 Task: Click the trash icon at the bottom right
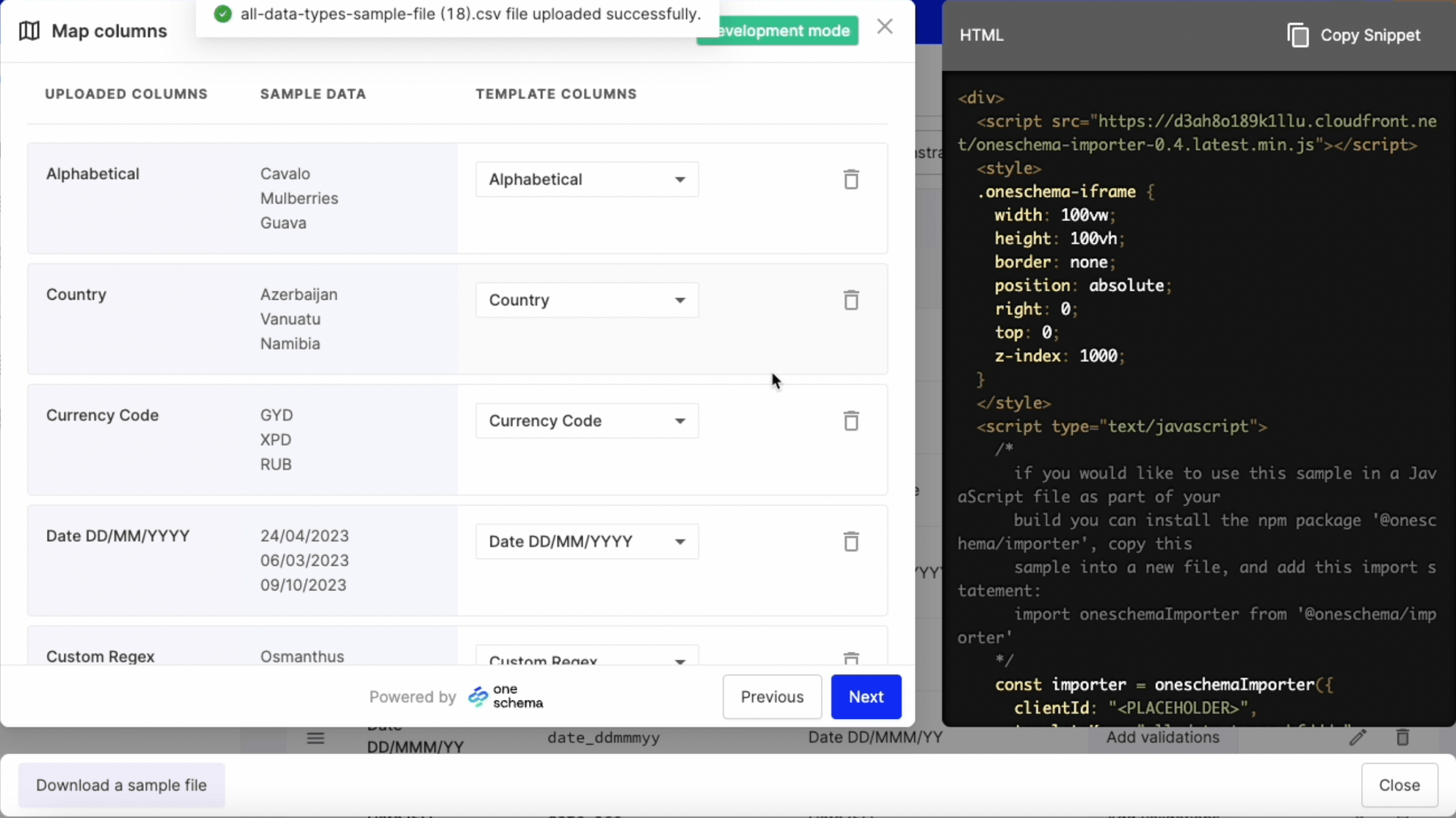1403,737
